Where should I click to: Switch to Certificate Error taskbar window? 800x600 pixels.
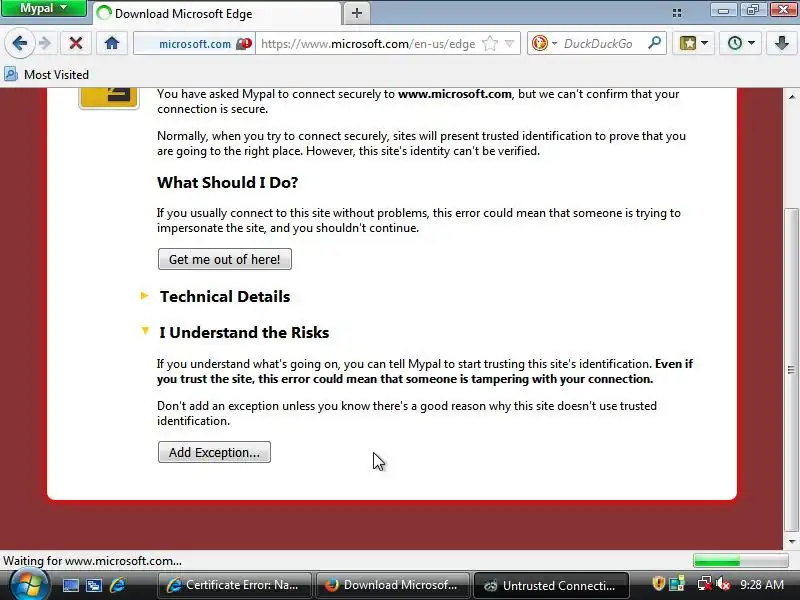pyautogui.click(x=234, y=585)
